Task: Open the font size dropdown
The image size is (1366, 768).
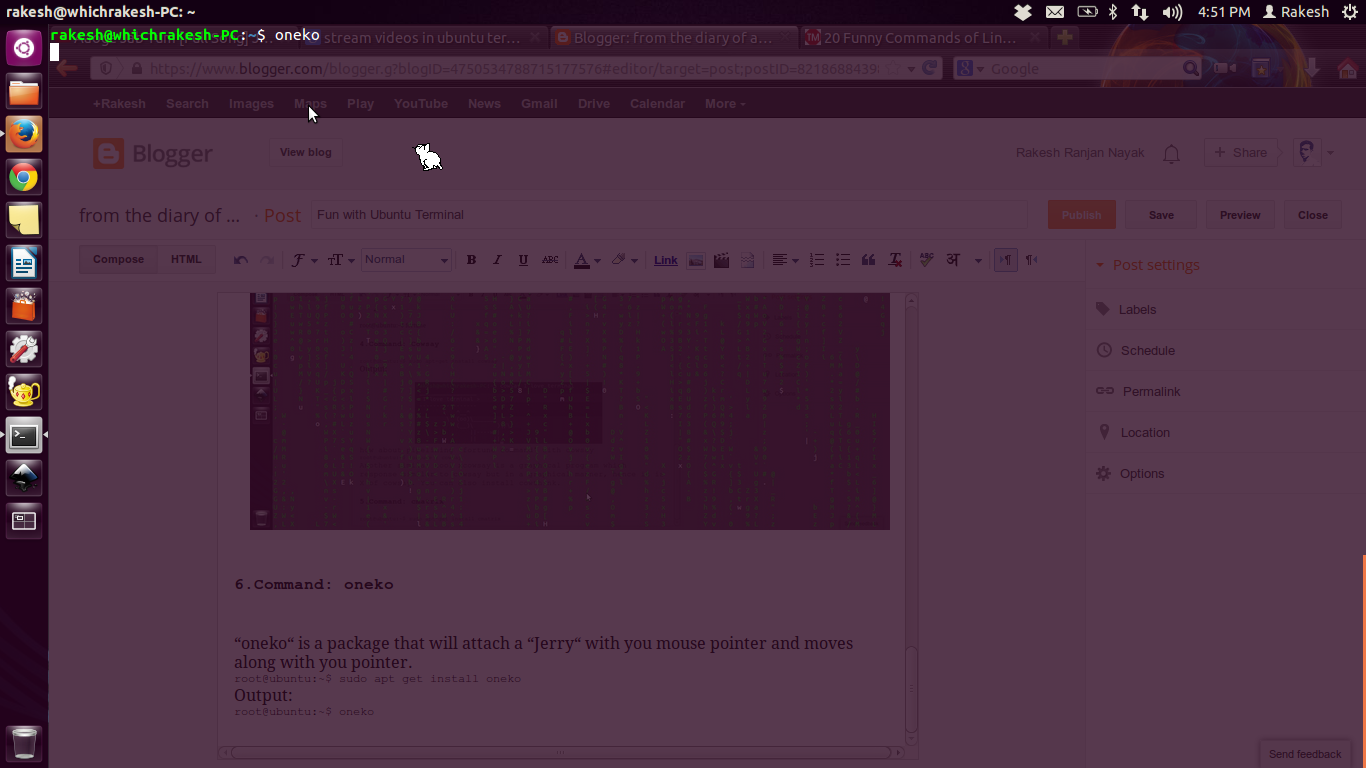Action: 341,260
